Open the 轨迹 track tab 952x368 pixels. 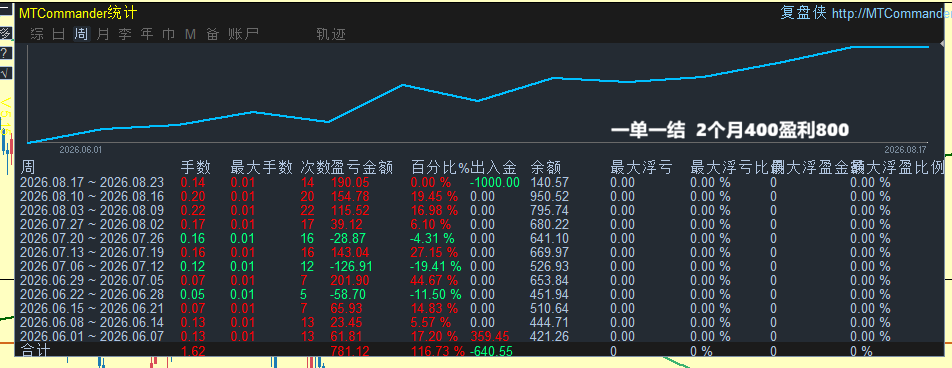click(x=331, y=35)
